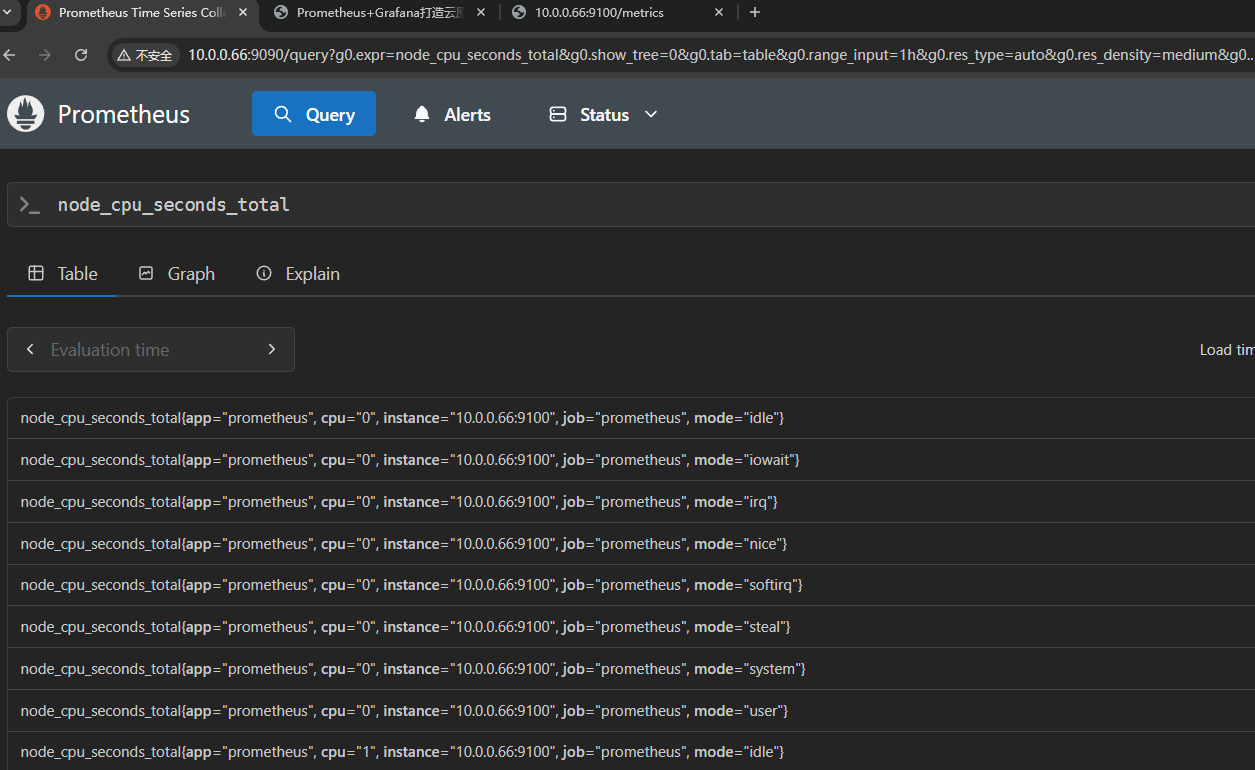
Task: Open the Alerts page
Action: point(452,114)
